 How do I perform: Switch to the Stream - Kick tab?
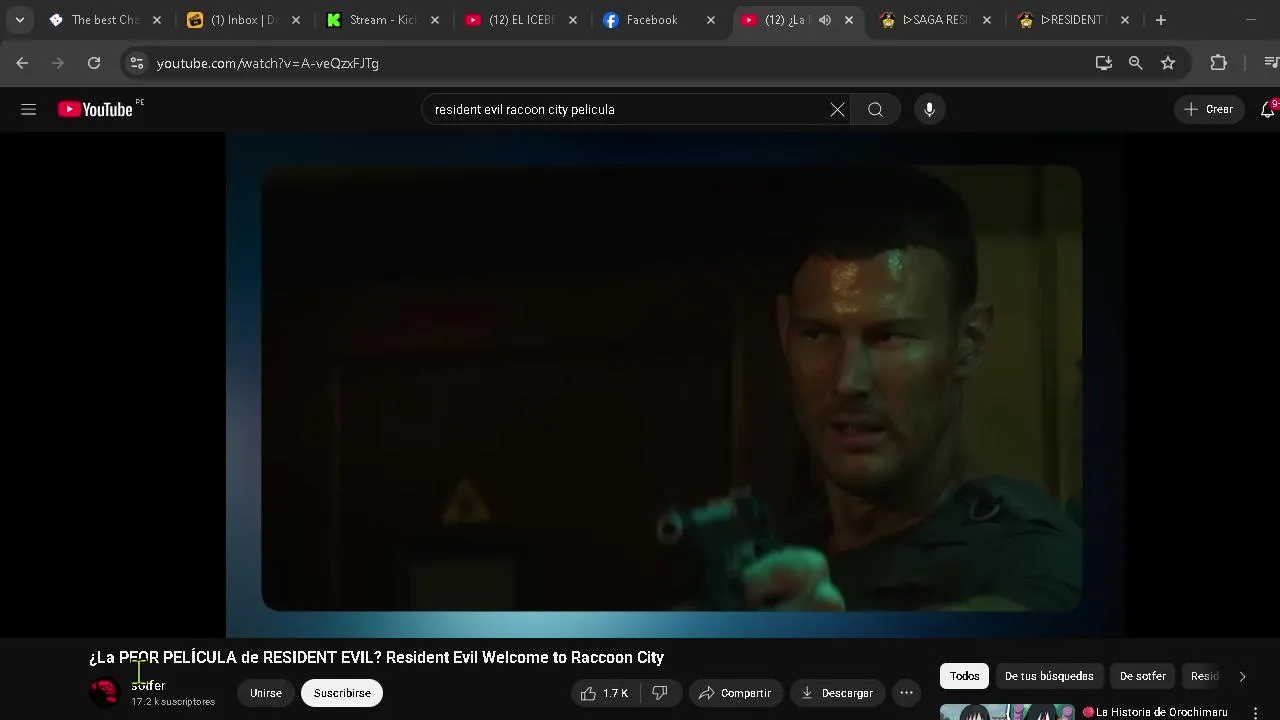click(383, 20)
